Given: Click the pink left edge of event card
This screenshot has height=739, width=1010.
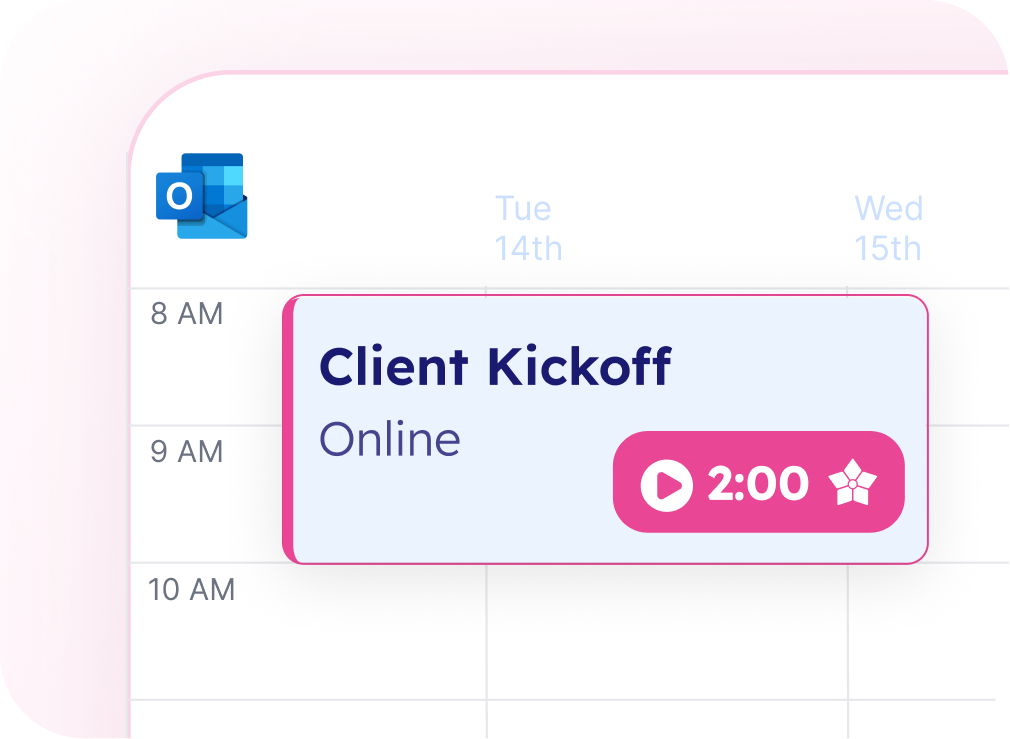Looking at the screenshot, I should coord(288,430).
